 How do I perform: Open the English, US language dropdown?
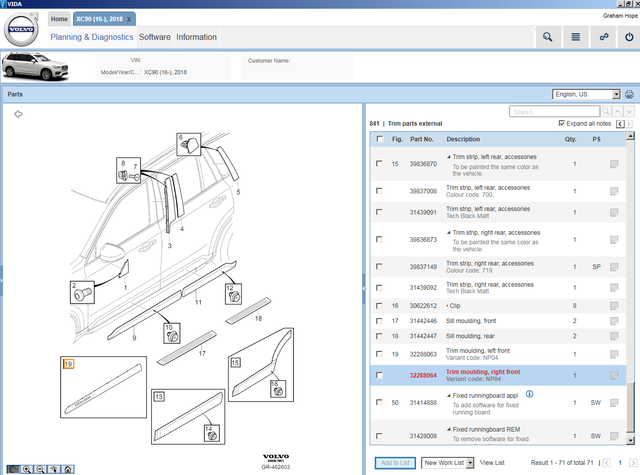587,94
